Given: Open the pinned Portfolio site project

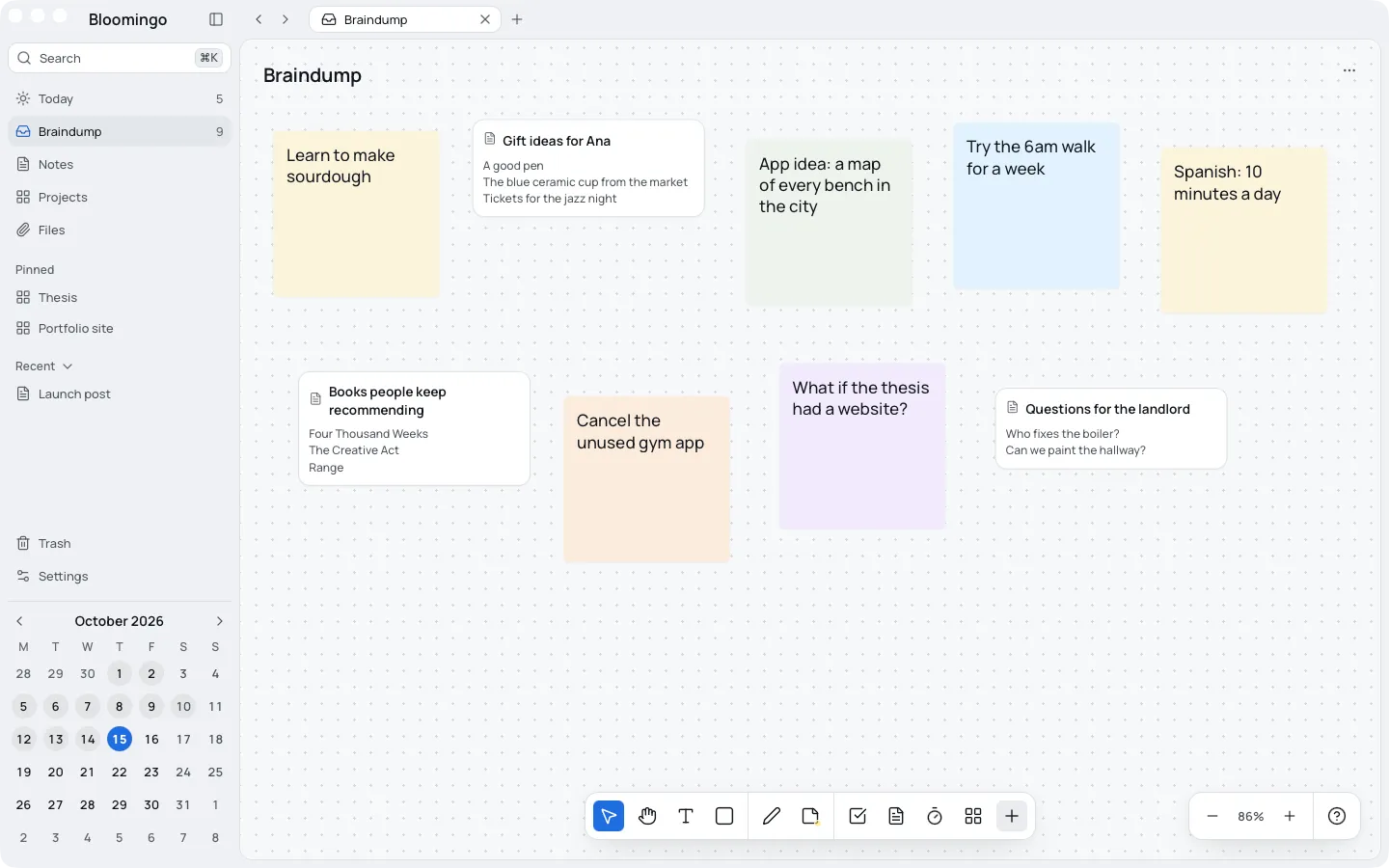Looking at the screenshot, I should tap(120, 328).
